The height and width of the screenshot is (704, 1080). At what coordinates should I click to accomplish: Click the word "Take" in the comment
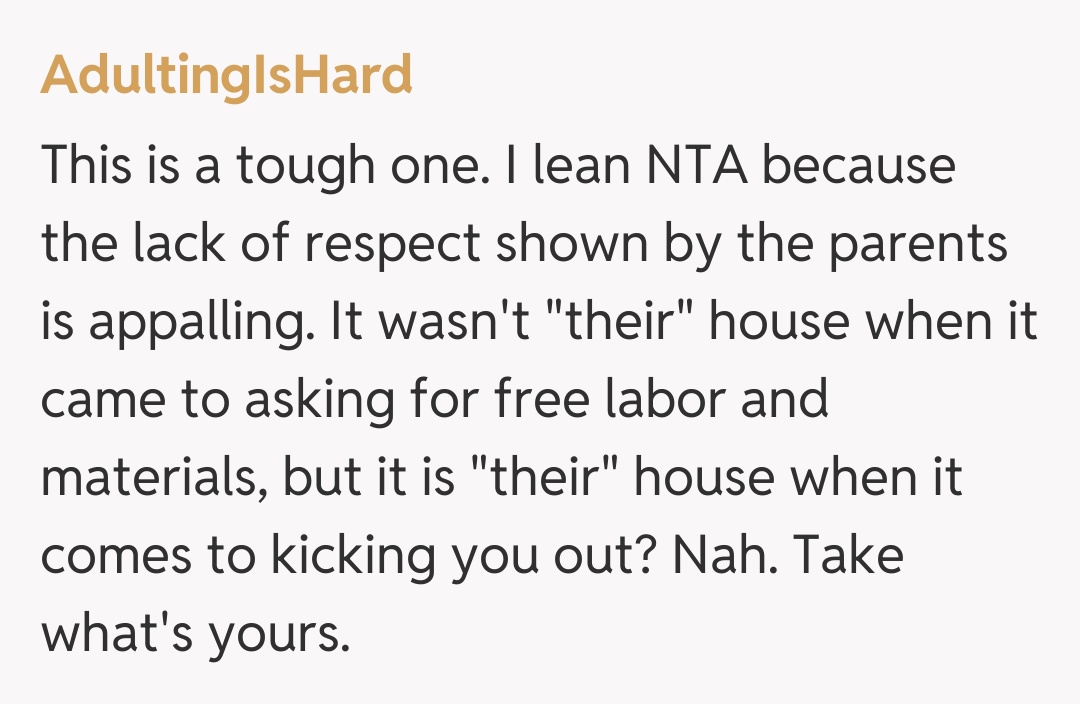point(852,555)
